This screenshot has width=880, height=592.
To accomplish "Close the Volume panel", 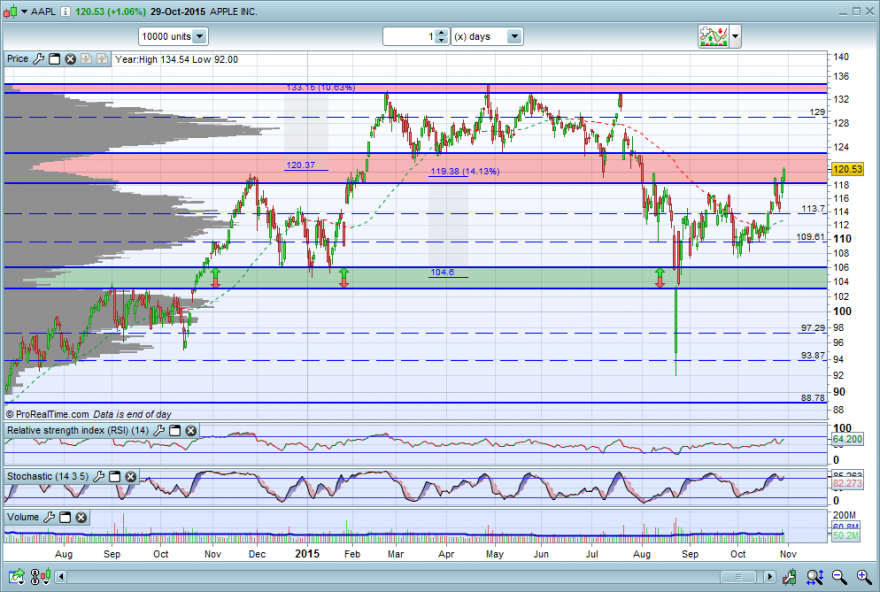I will pyautogui.click(x=81, y=517).
